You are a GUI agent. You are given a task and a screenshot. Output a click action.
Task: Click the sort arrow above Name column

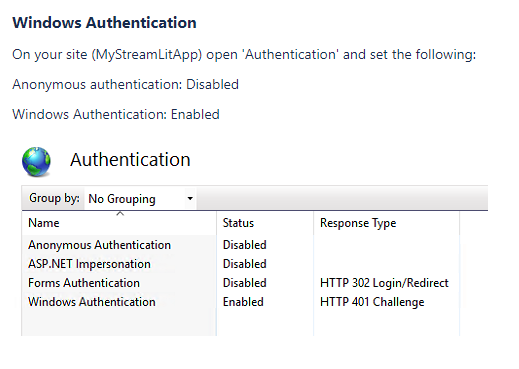120,213
